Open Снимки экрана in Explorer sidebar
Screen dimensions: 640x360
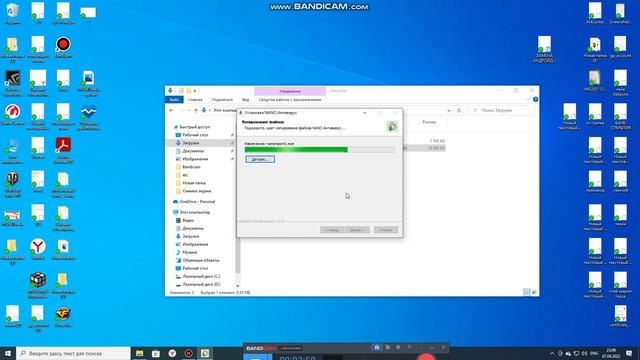click(x=197, y=191)
